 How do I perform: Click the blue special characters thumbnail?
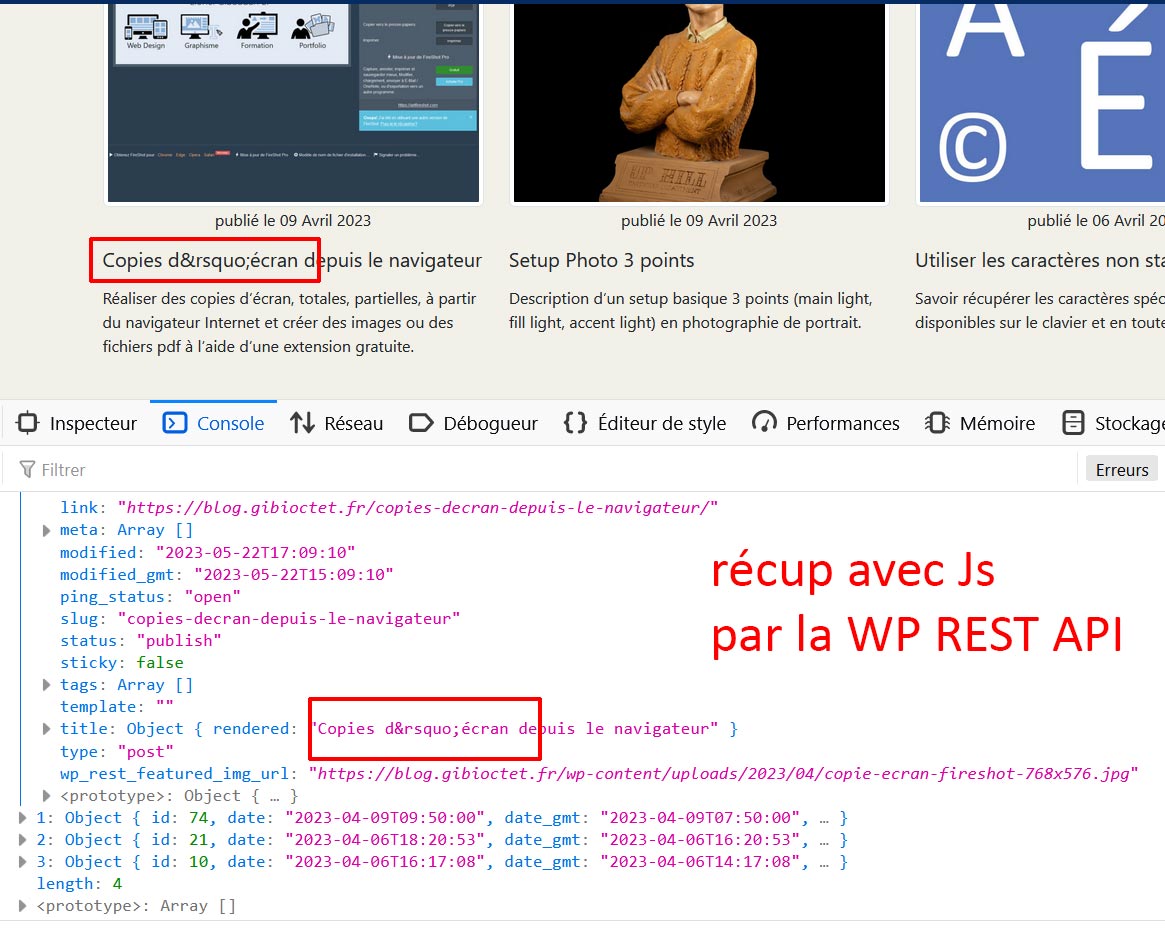point(1042,103)
